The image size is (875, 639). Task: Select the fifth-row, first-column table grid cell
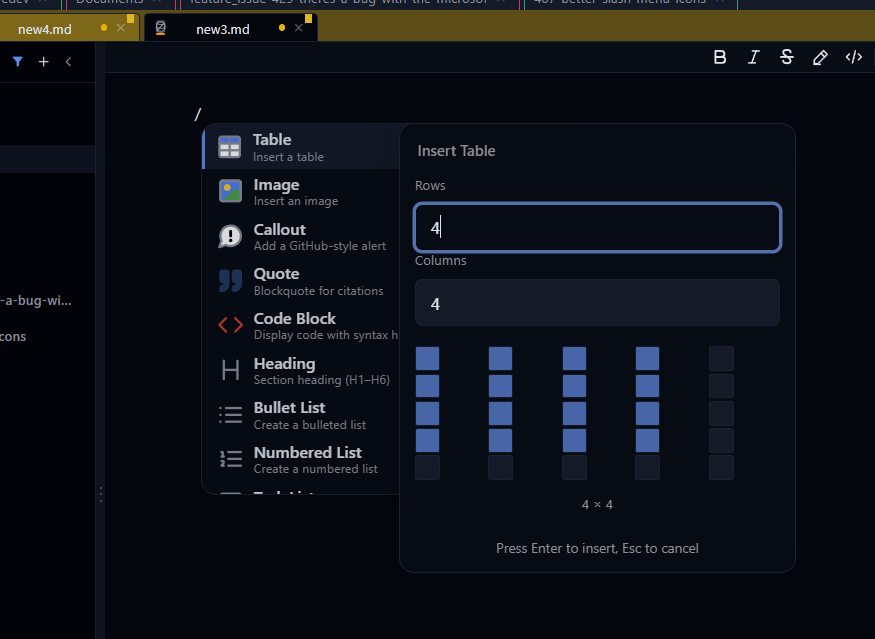[x=427, y=468]
